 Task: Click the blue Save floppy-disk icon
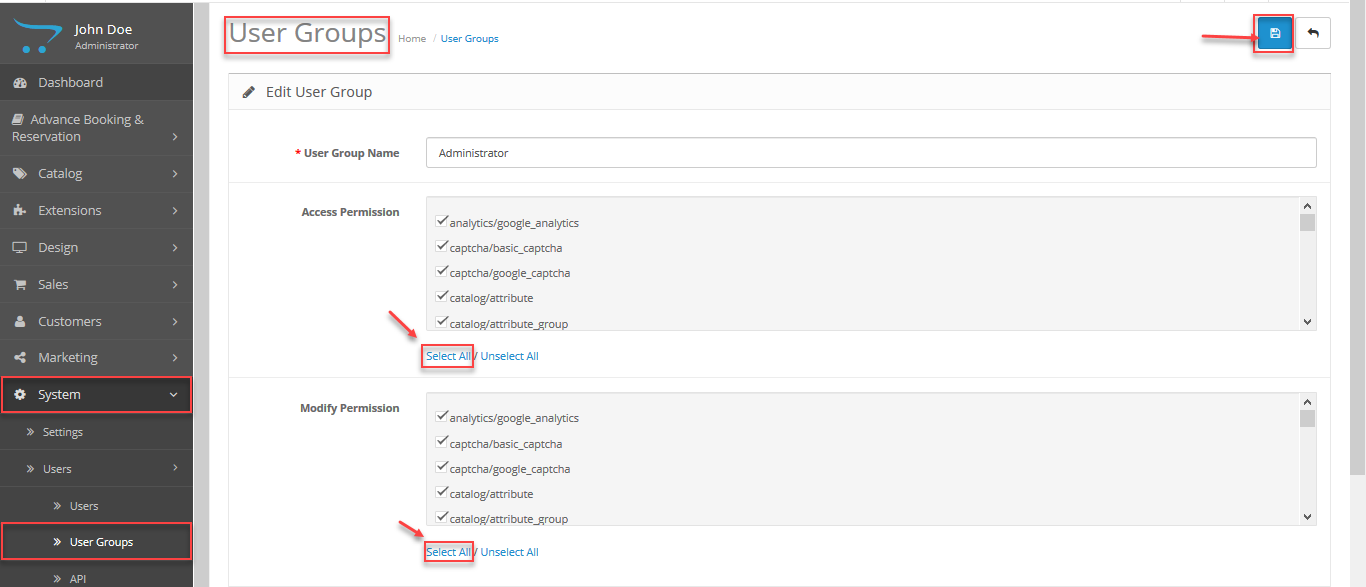[x=1275, y=33]
